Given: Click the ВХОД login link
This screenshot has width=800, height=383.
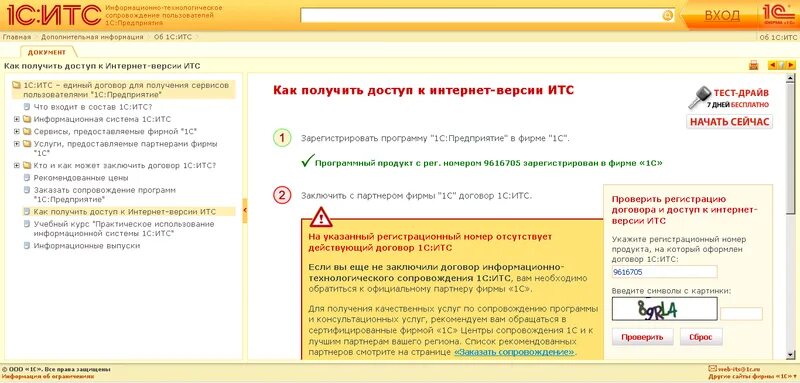Looking at the screenshot, I should coord(722,16).
